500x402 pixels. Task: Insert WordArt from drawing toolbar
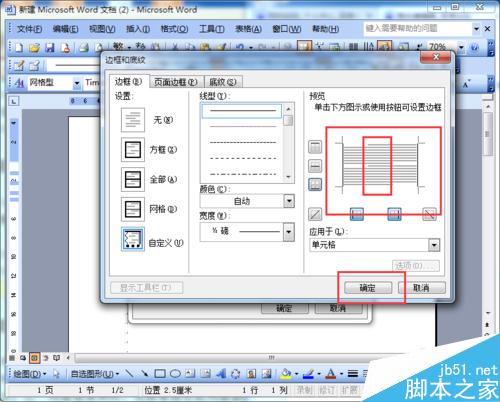tap(221, 374)
